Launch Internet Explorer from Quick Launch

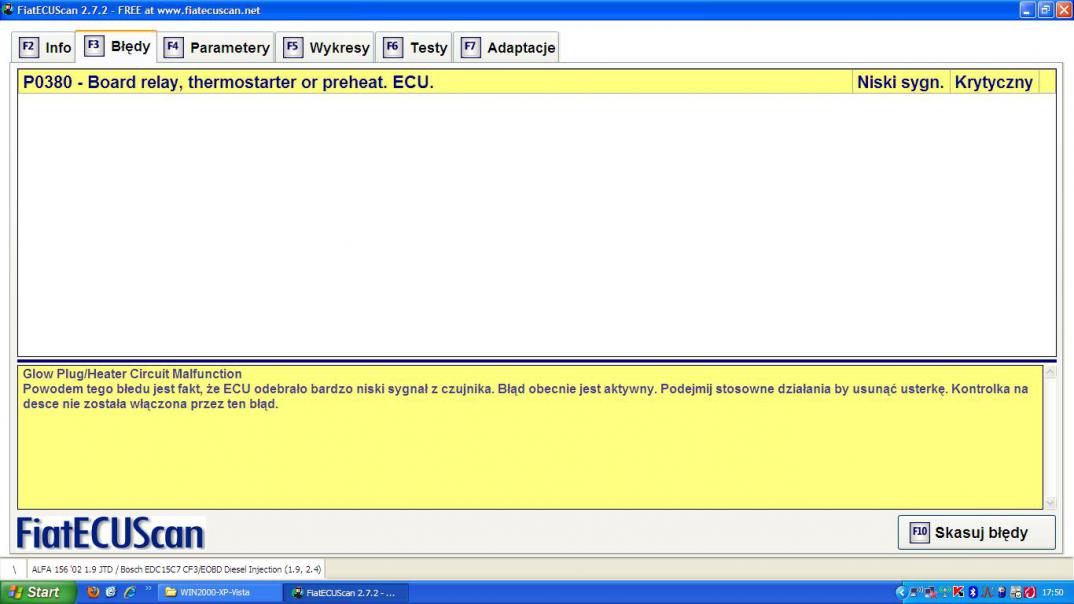129,592
